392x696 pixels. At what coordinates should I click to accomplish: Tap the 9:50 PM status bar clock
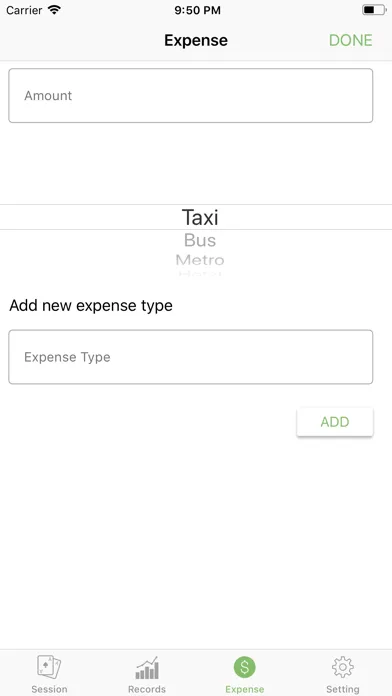tap(197, 11)
